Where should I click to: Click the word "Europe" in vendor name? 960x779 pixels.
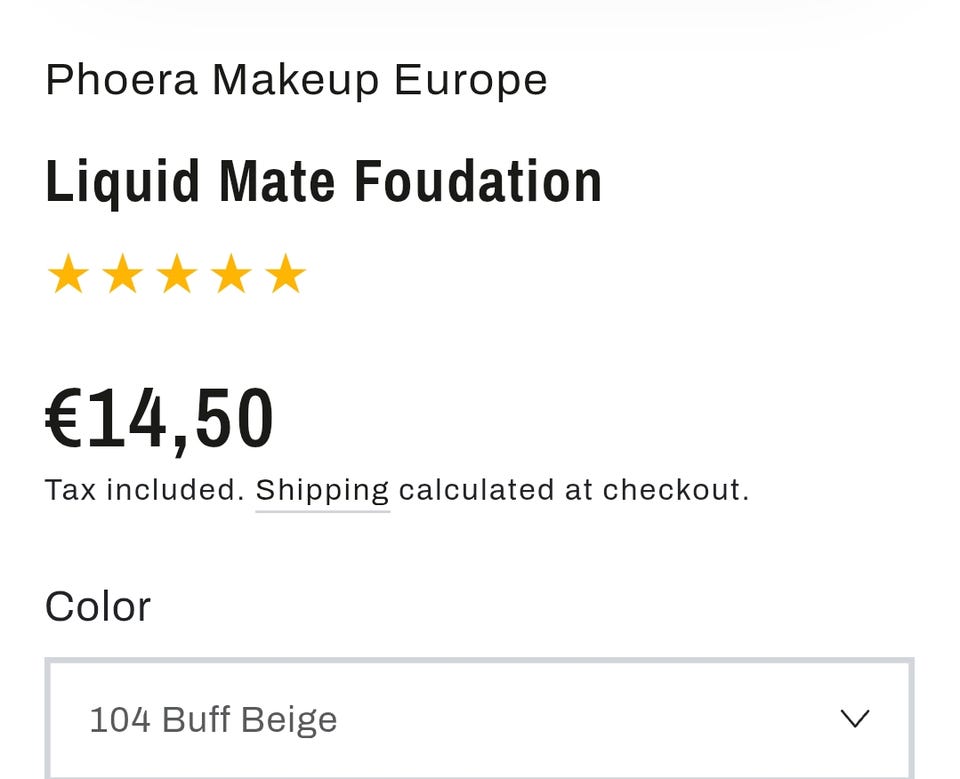[470, 80]
